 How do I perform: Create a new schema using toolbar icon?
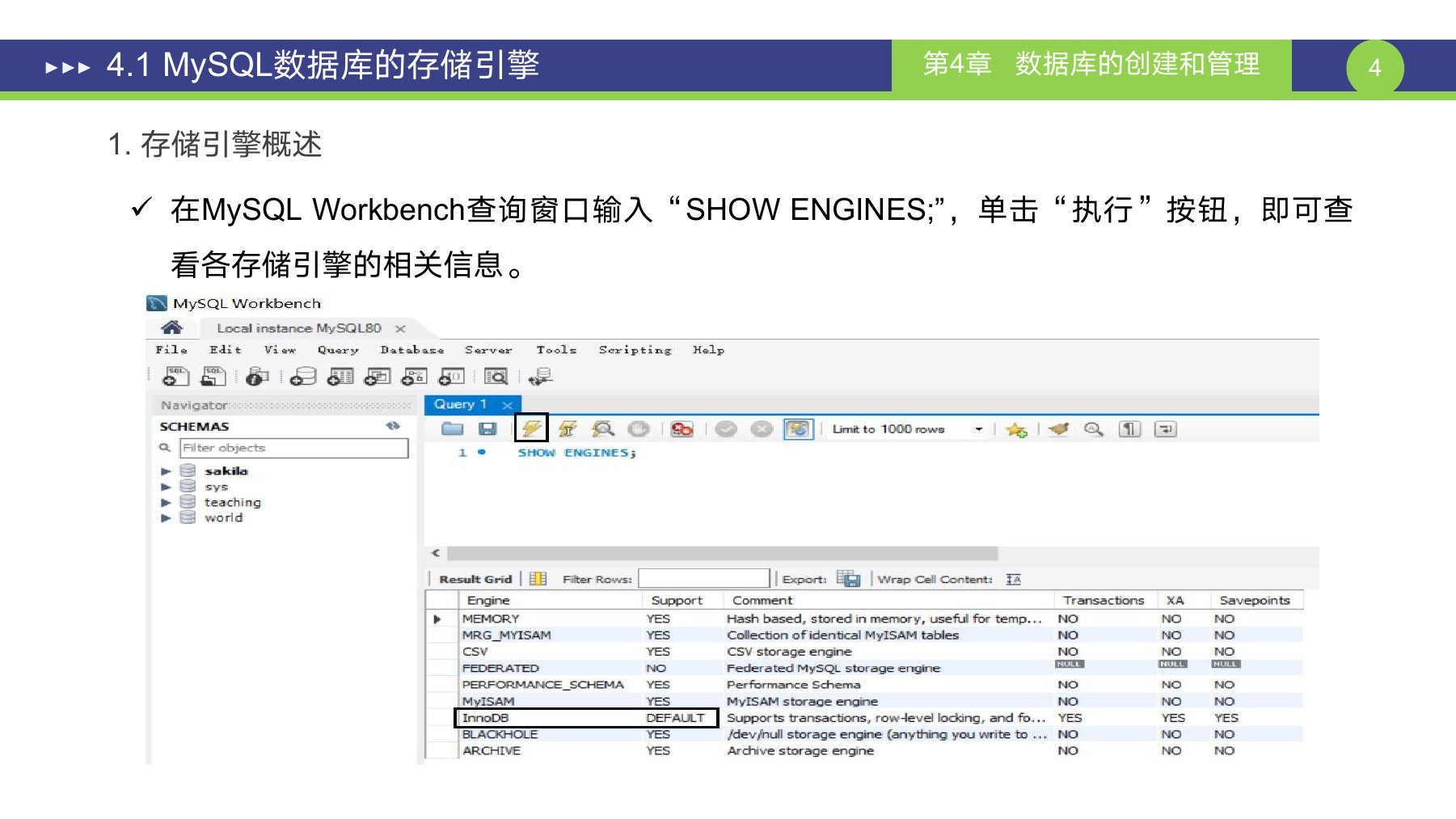click(x=303, y=376)
